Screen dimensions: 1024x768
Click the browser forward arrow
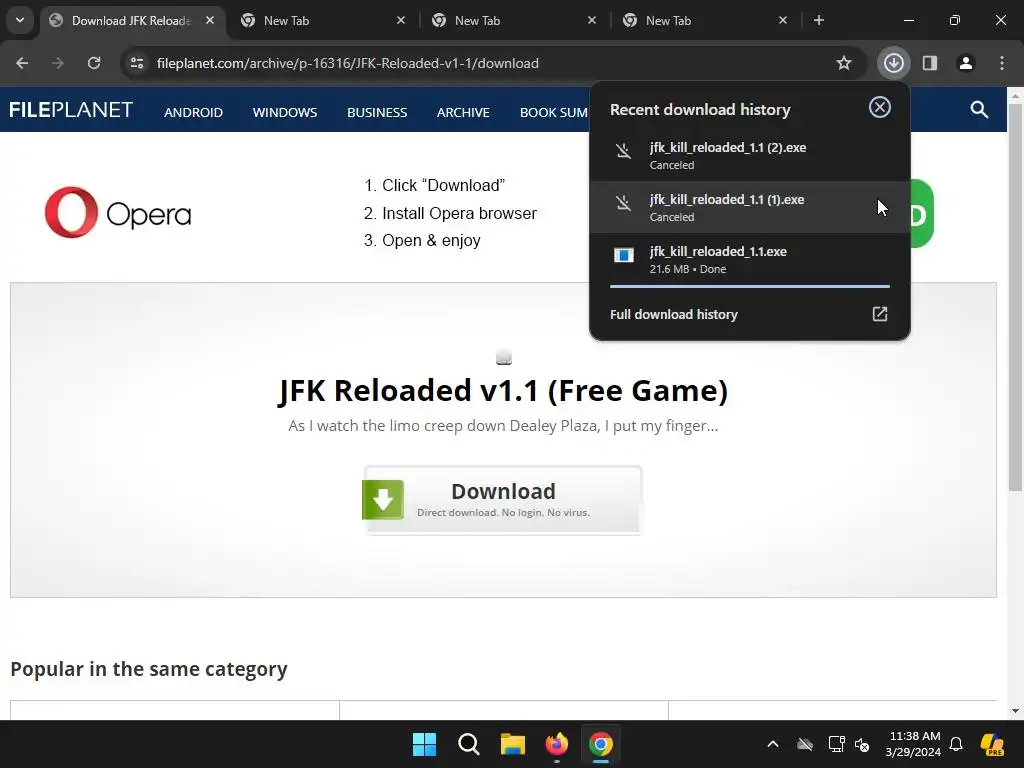(58, 63)
